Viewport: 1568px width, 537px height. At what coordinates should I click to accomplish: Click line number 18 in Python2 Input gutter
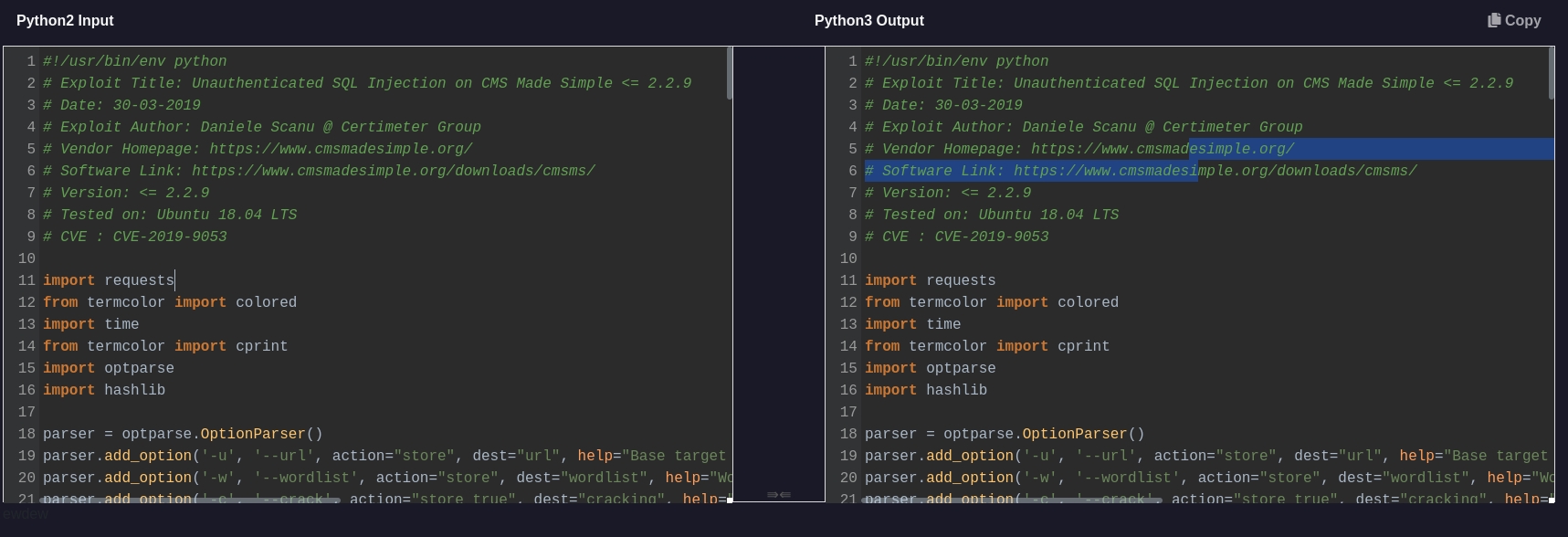tap(26, 434)
